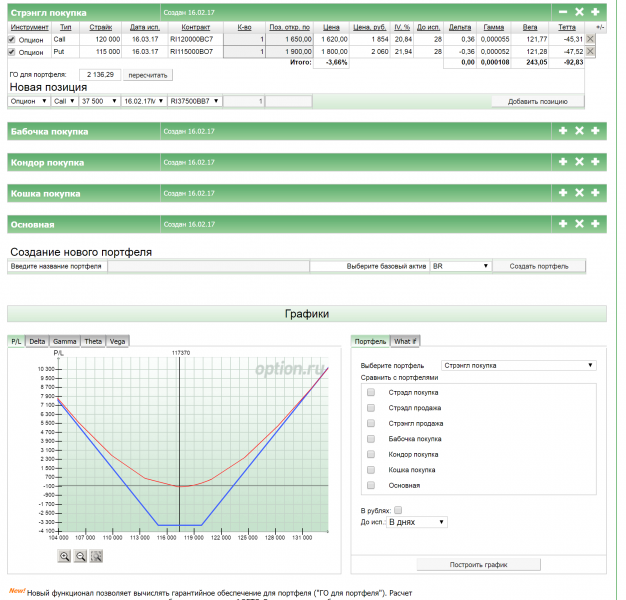This screenshot has width=626, height=600.
Task: Click the +/- column header
Action: click(x=600, y=27)
